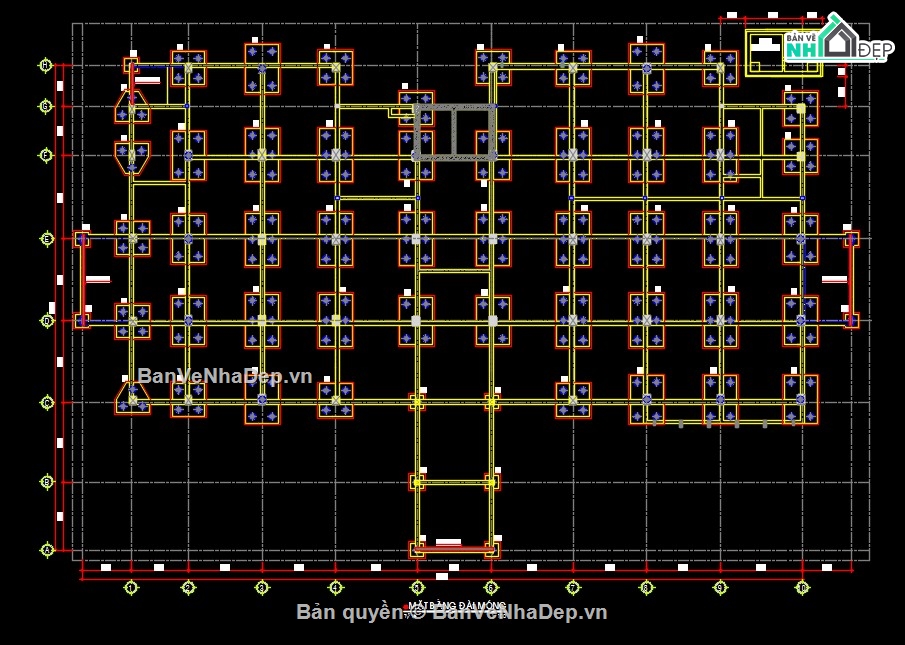This screenshot has height=645, width=905.
Task: Click the grid axis bubble E
Action: (47, 238)
